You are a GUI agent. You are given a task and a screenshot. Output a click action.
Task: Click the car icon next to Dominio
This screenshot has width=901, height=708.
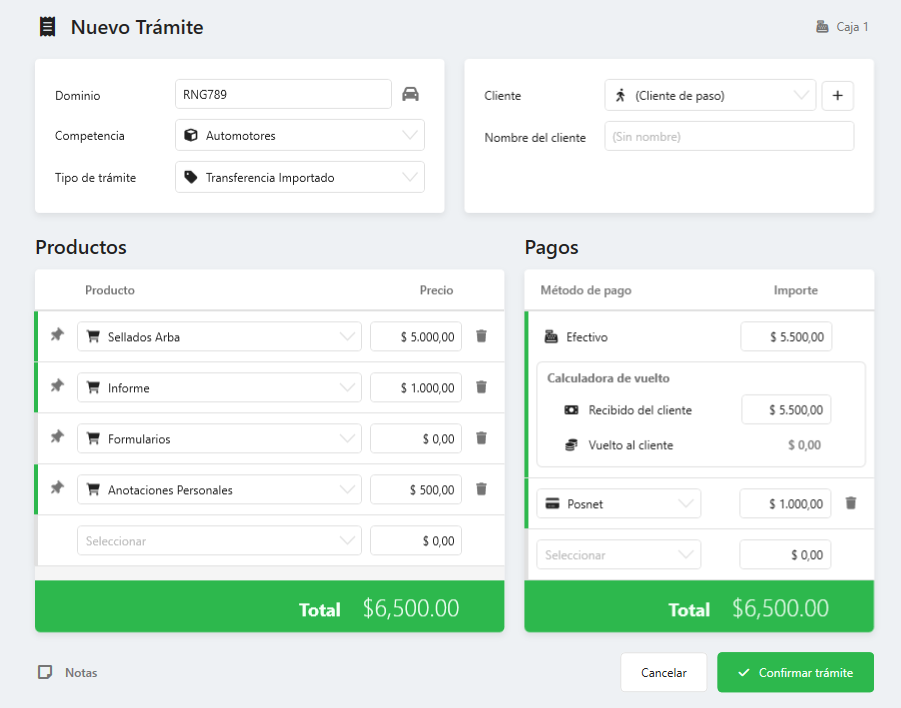(410, 94)
